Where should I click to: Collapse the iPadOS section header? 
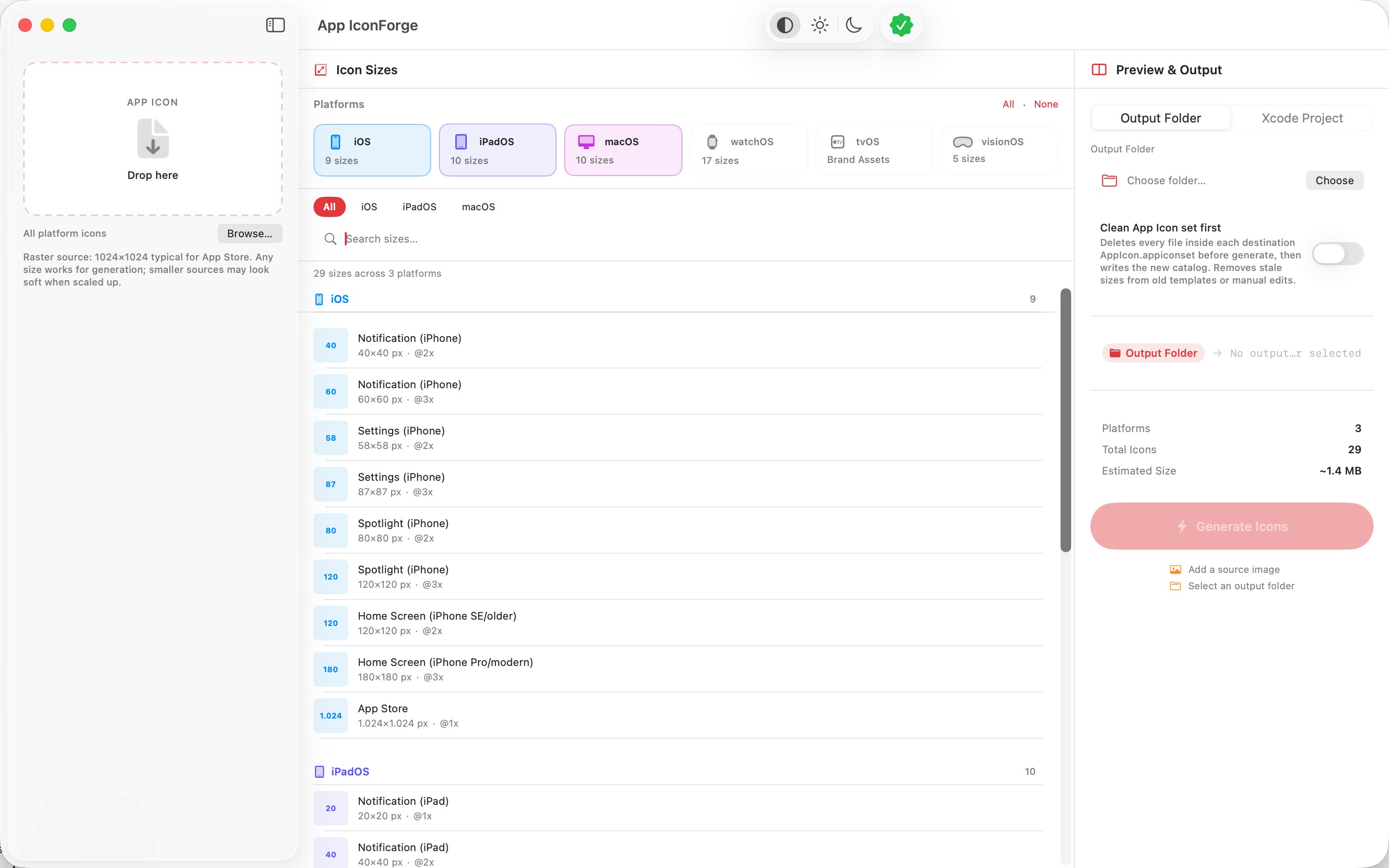click(677, 772)
